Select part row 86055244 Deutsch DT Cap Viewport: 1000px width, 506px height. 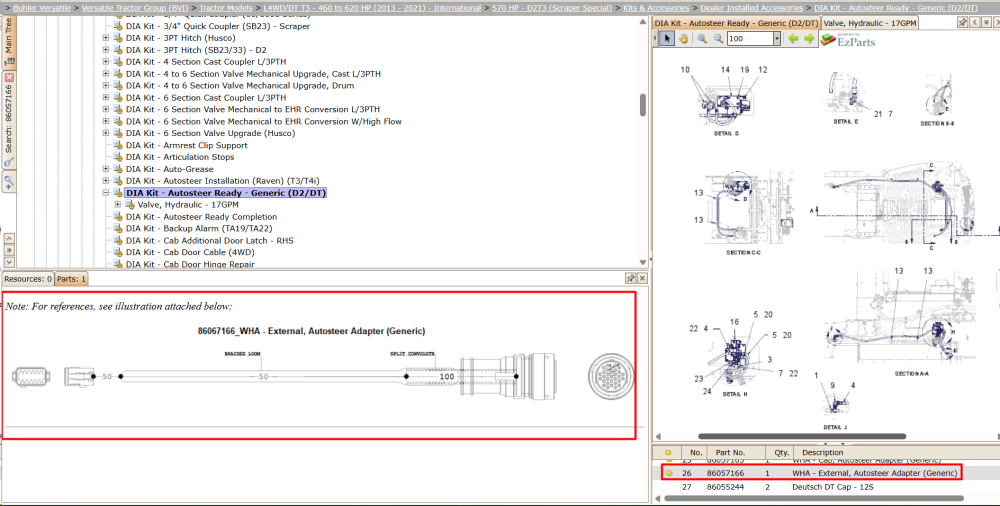pyautogui.click(x=826, y=487)
